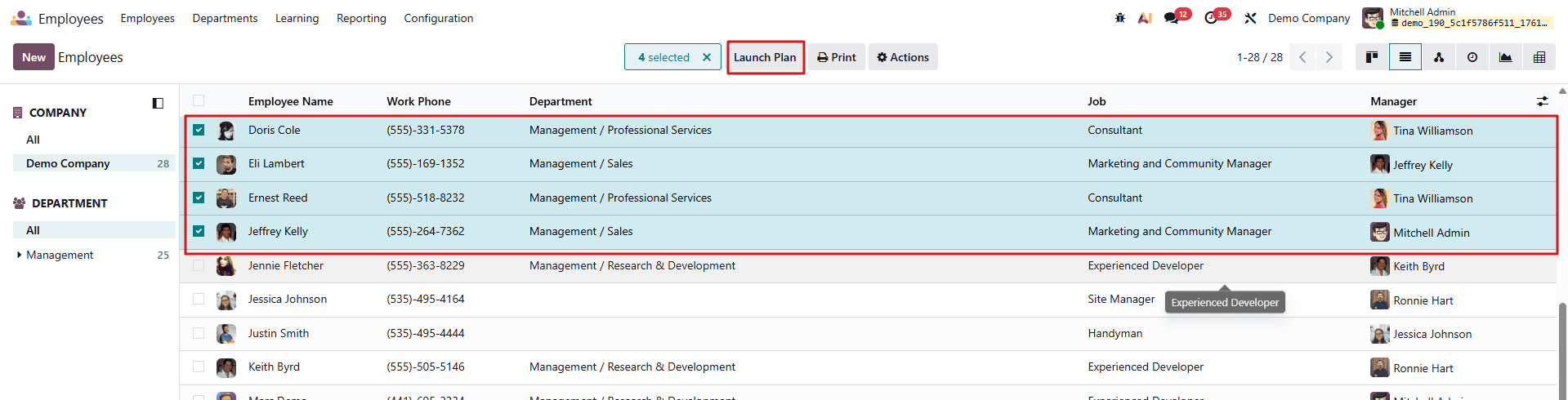Switch to Pivot table view

click(x=1539, y=57)
